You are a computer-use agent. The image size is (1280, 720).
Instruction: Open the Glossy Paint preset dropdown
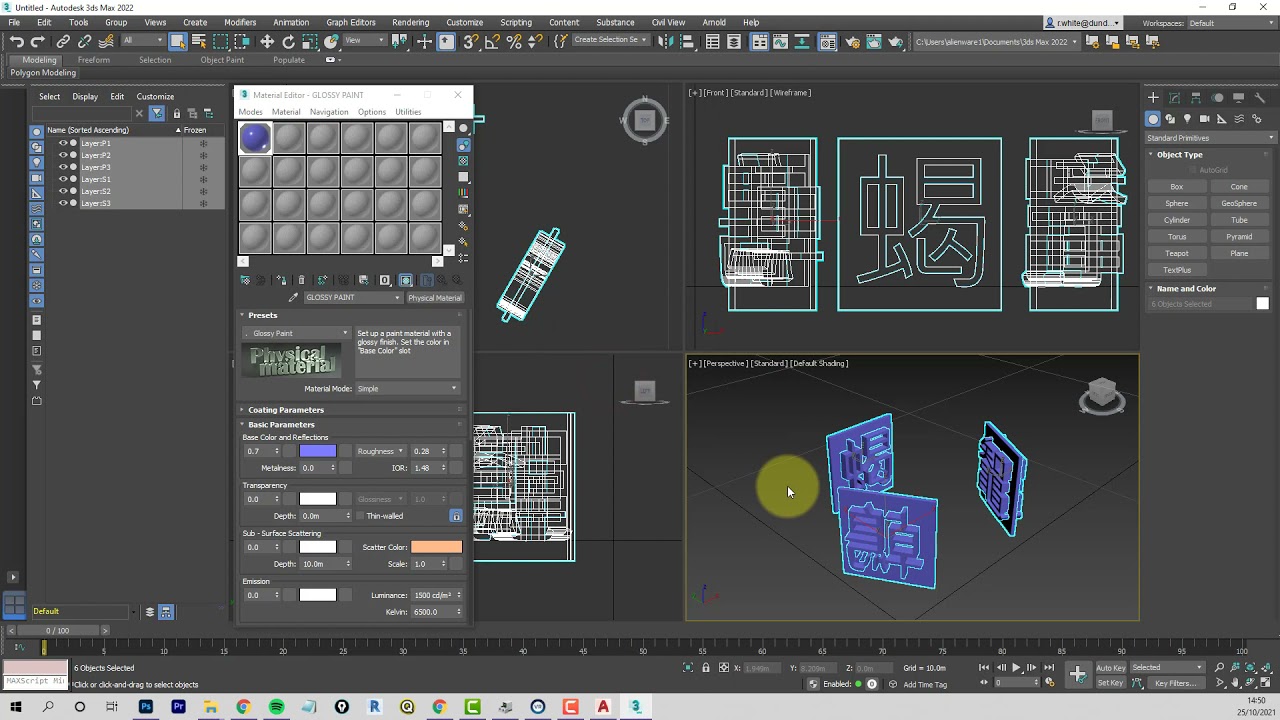click(298, 333)
